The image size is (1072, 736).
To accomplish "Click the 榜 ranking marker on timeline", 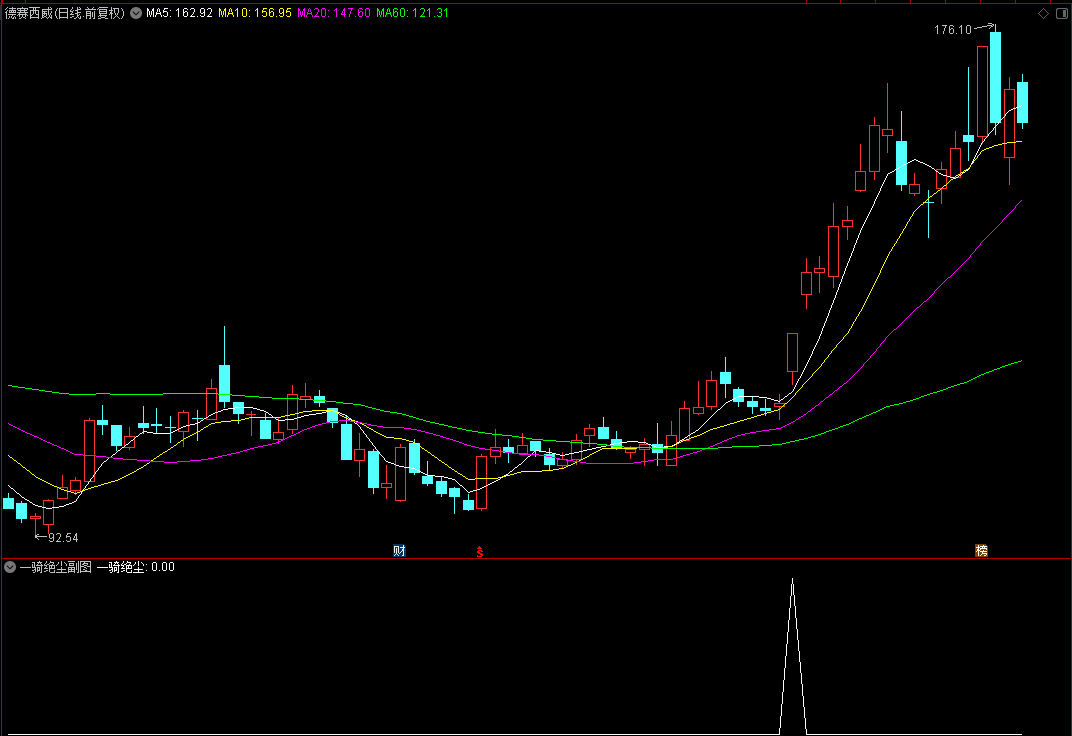I will (x=981, y=551).
